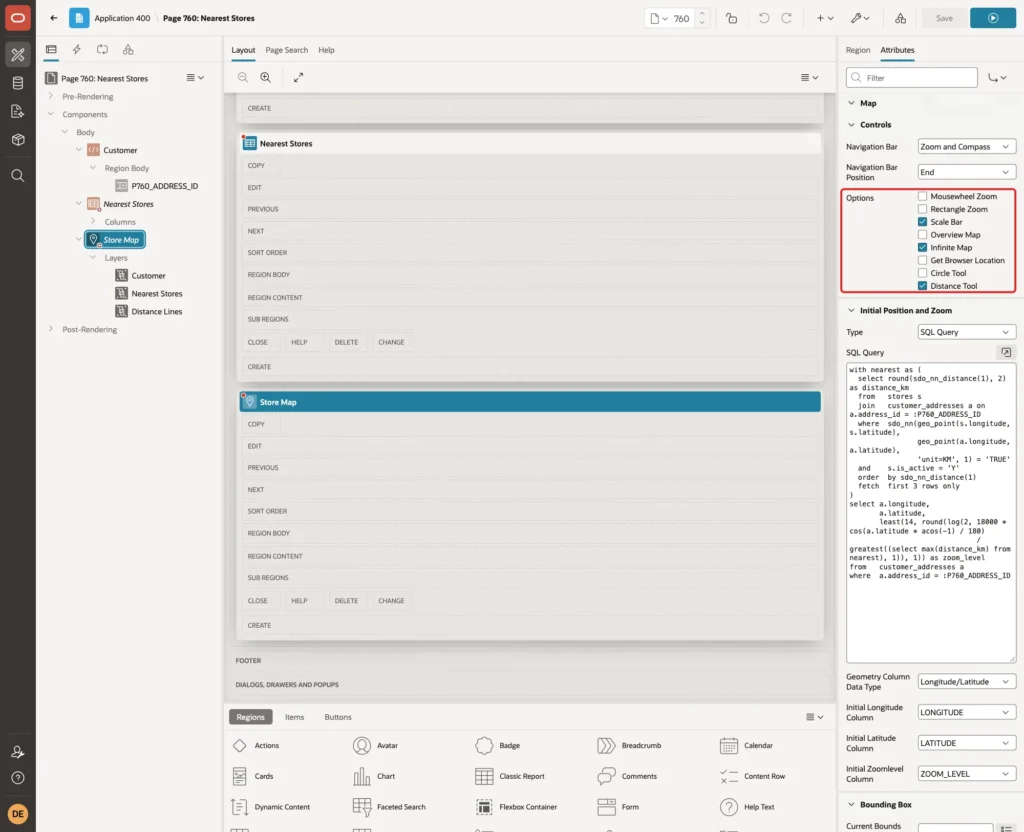This screenshot has height=832, width=1024.
Task: Open Initial Latitude Column dropdown
Action: [966, 743]
